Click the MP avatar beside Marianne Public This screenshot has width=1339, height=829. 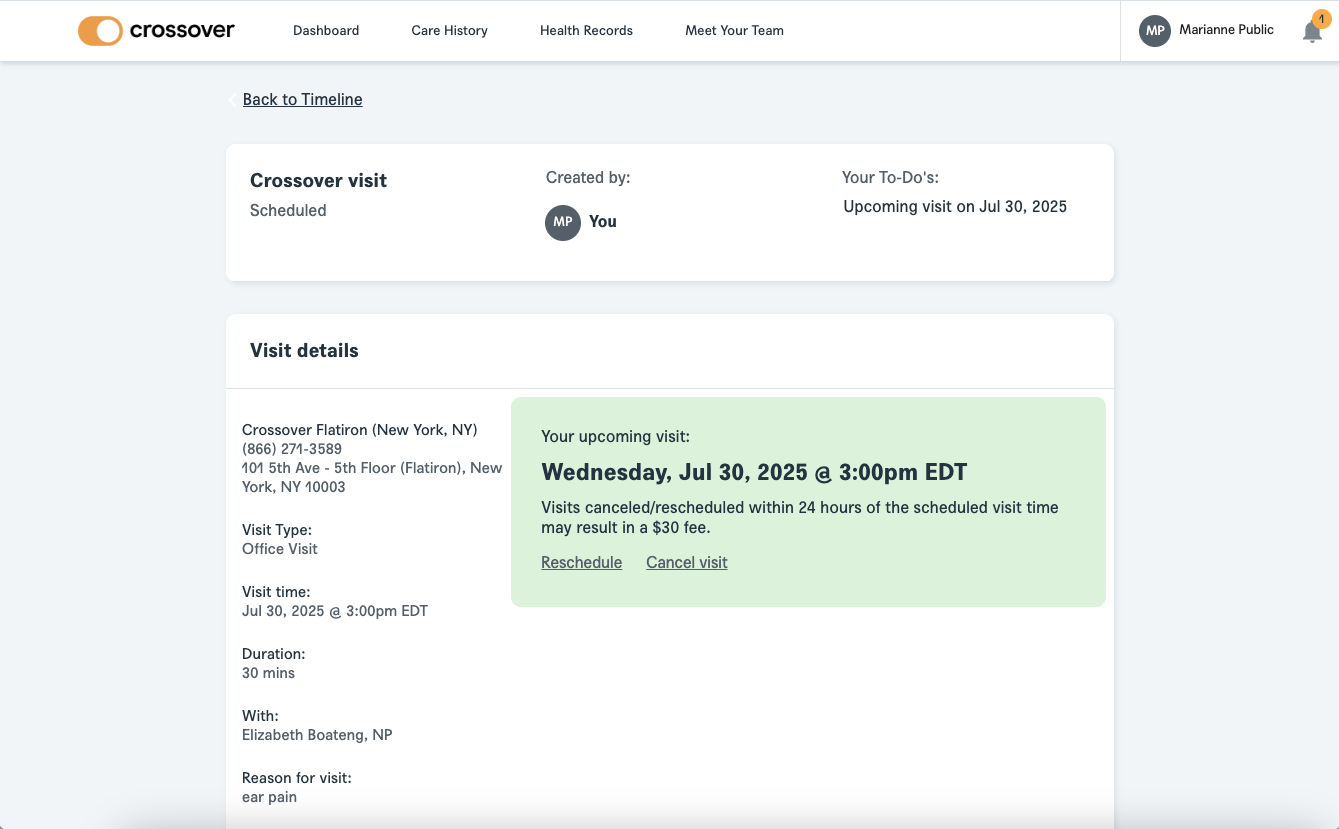coord(1155,30)
